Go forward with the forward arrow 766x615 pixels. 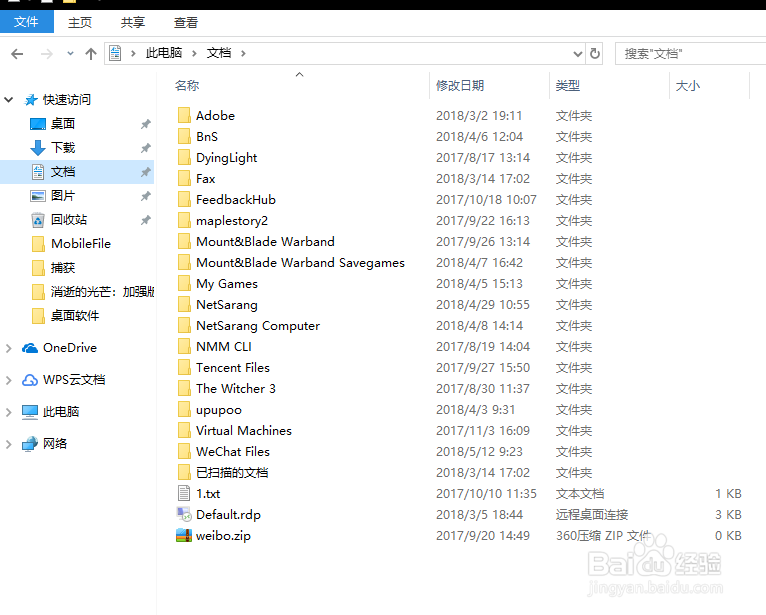coord(46,54)
